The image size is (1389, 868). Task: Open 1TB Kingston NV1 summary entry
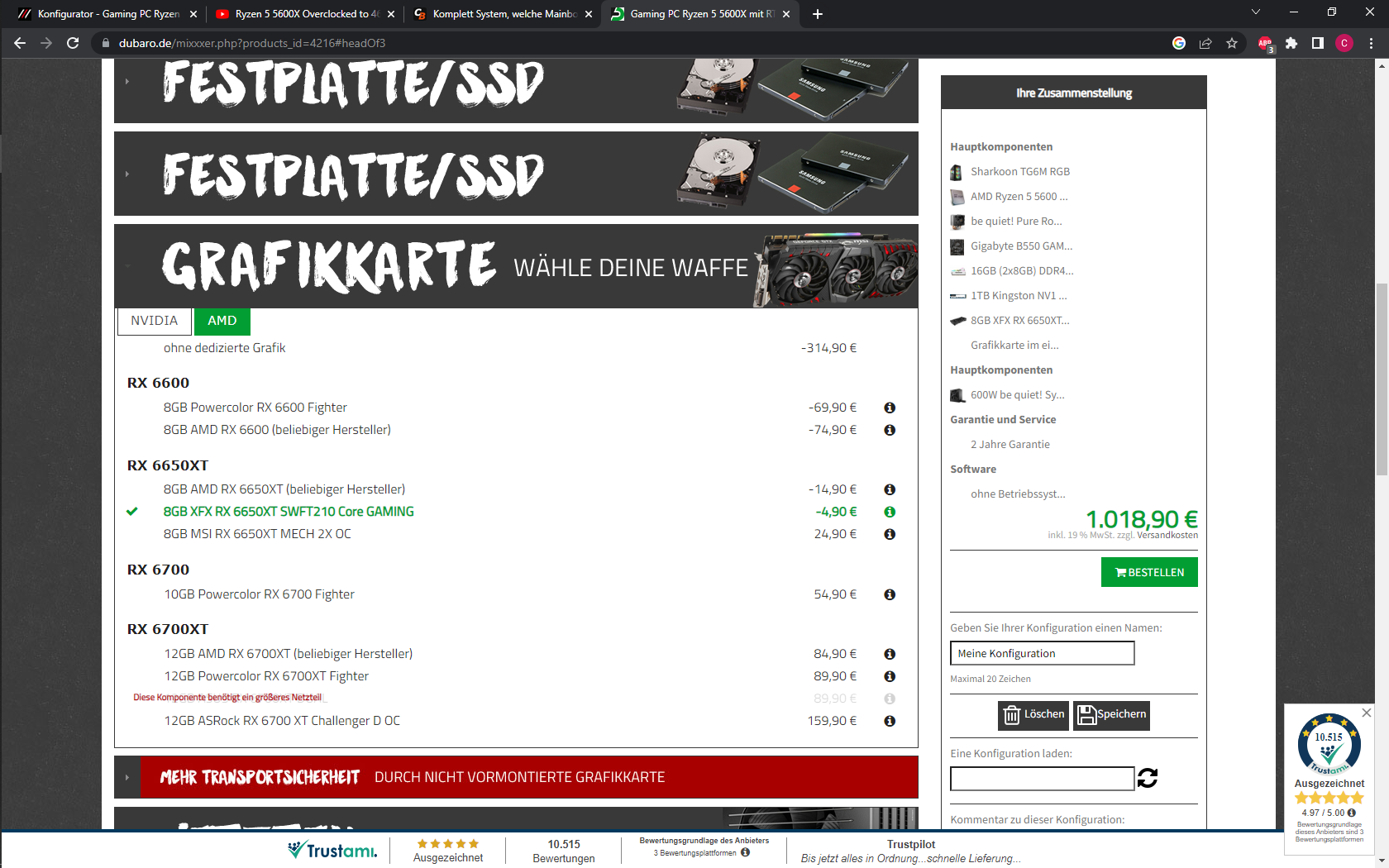pos(1019,296)
